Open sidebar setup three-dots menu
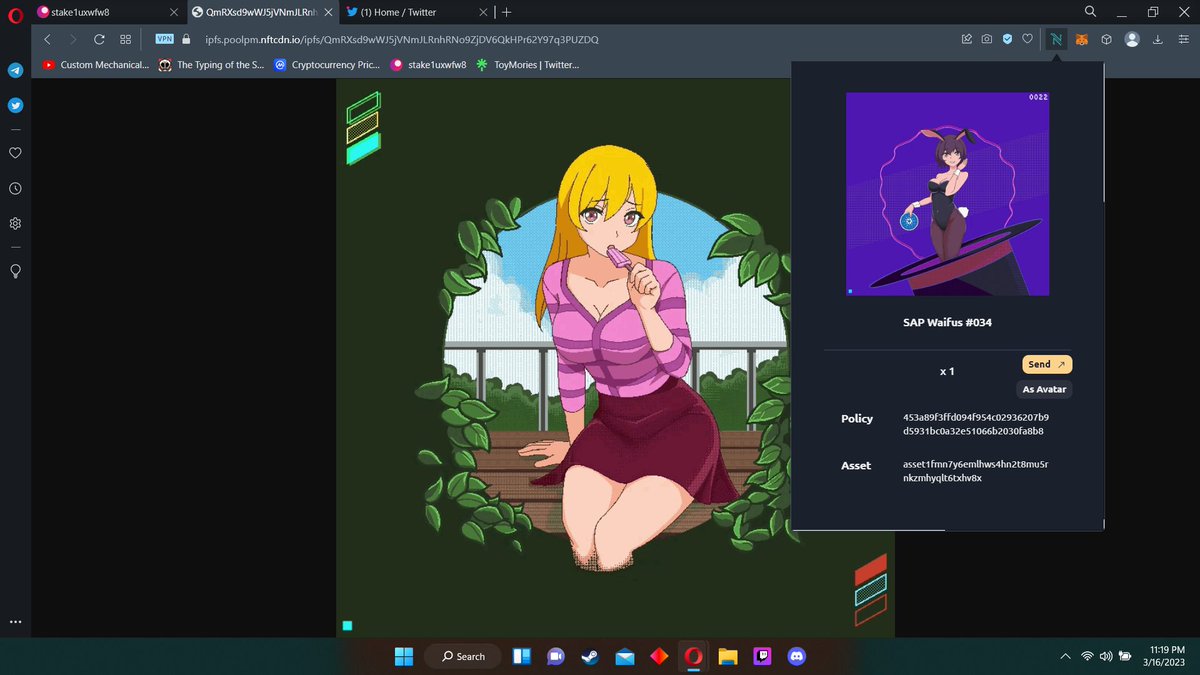 16,622
